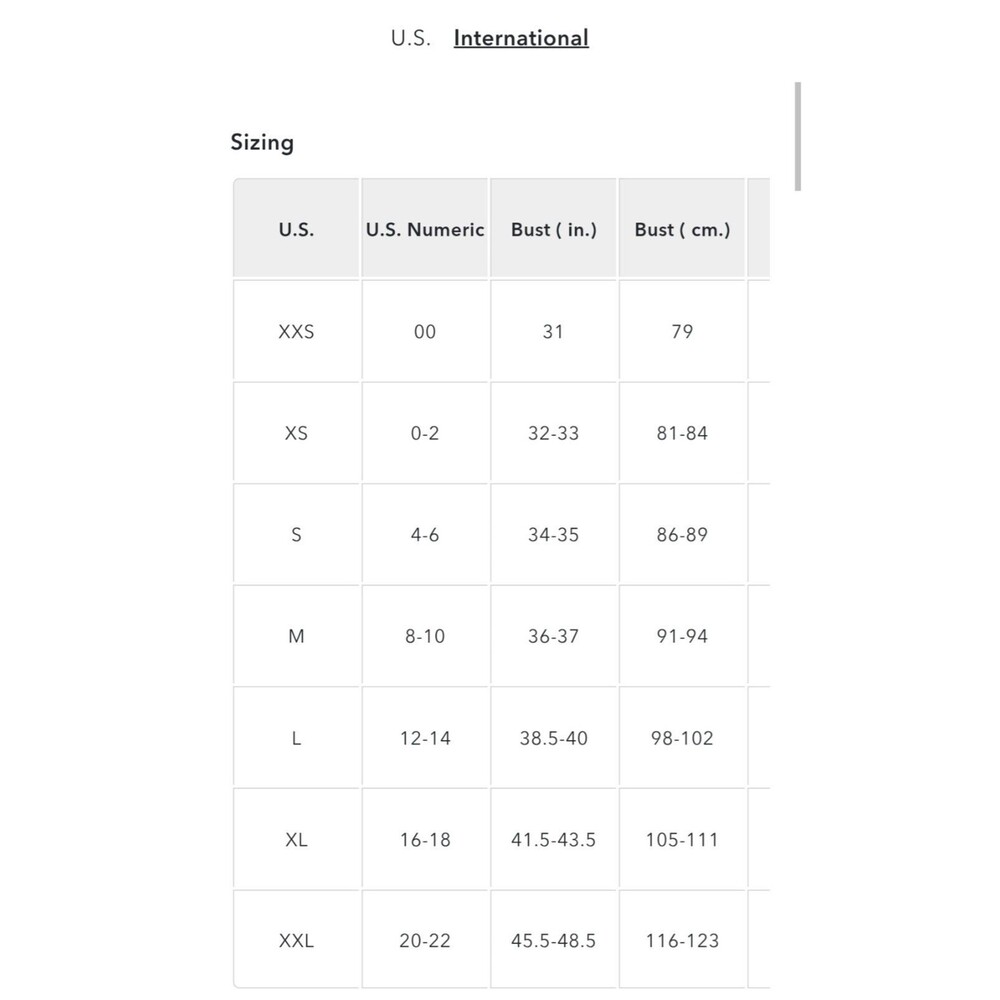Switch to the U.S. sizing tab
This screenshot has width=1000, height=1000.
(x=411, y=38)
